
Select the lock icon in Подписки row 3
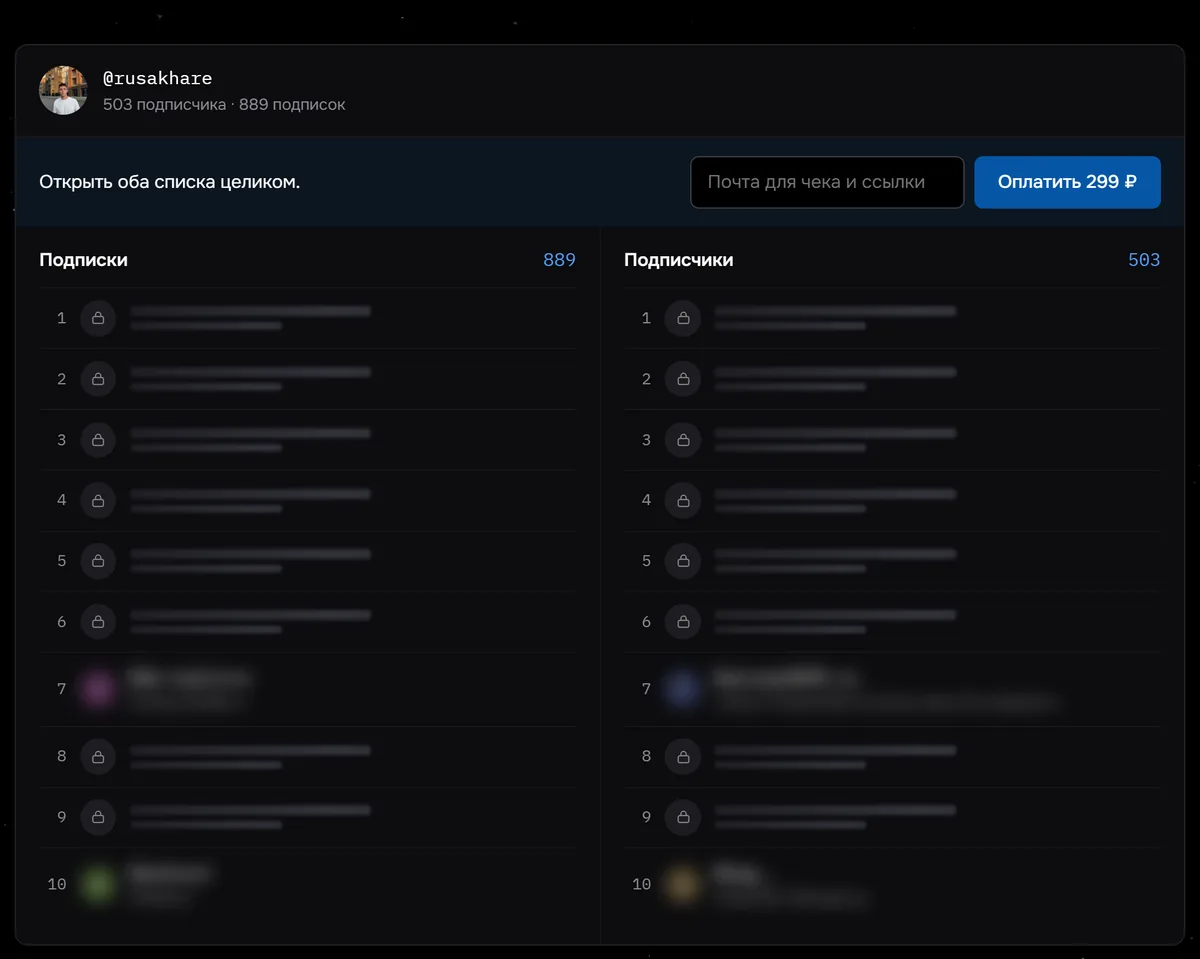(98, 440)
